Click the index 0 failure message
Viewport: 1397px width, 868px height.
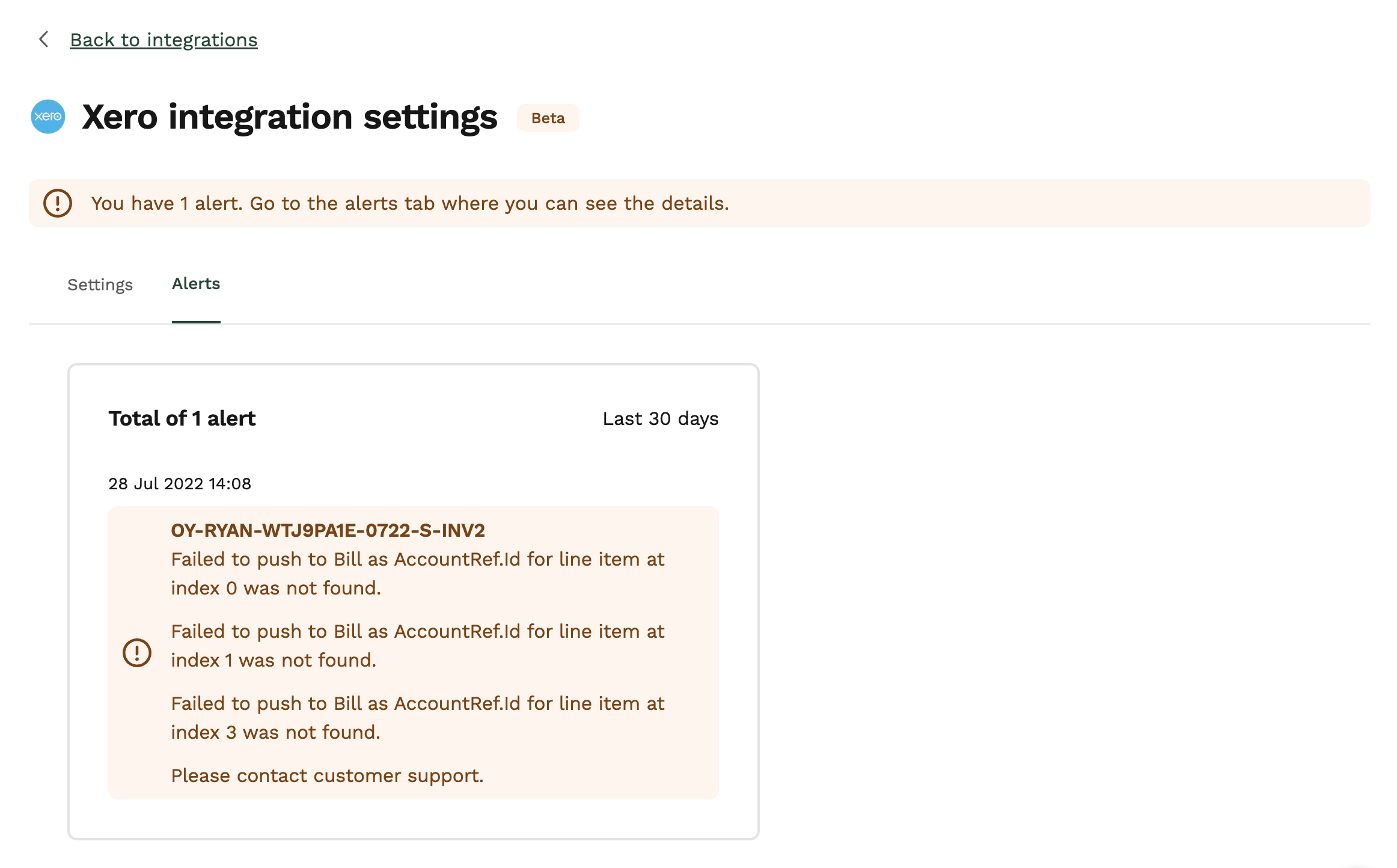coord(418,573)
